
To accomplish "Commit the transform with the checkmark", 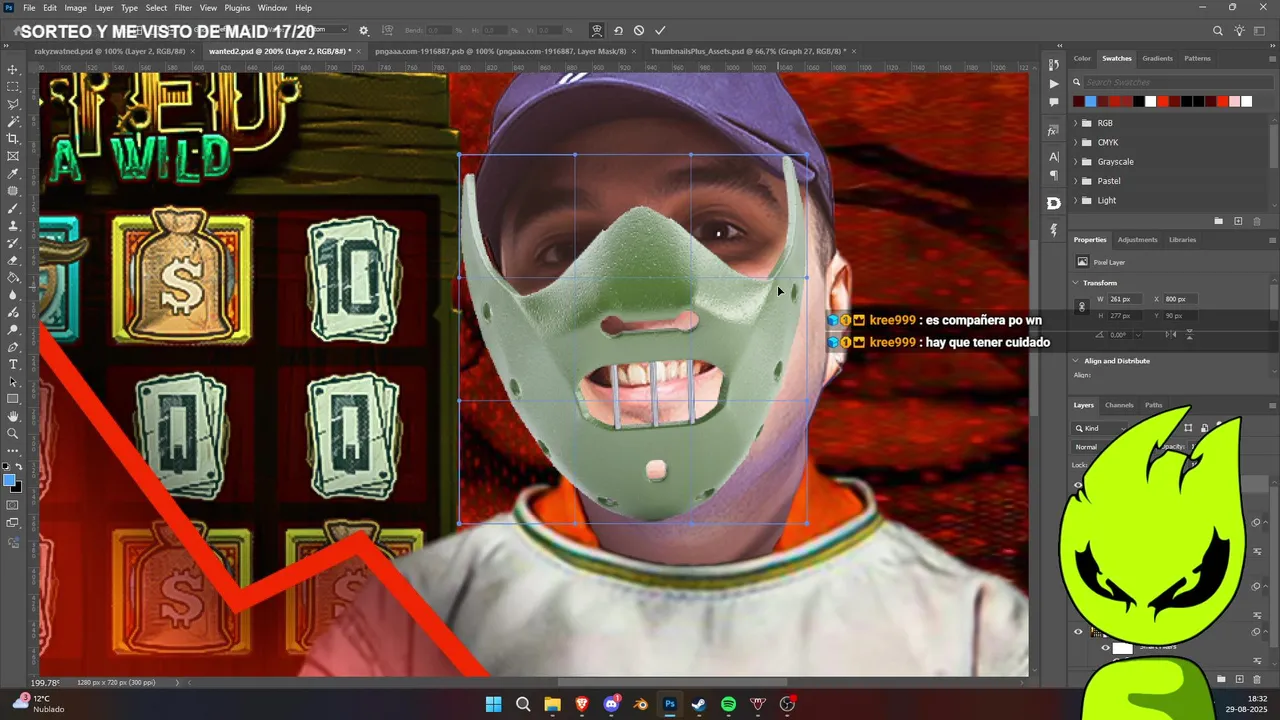I will pyautogui.click(x=660, y=31).
